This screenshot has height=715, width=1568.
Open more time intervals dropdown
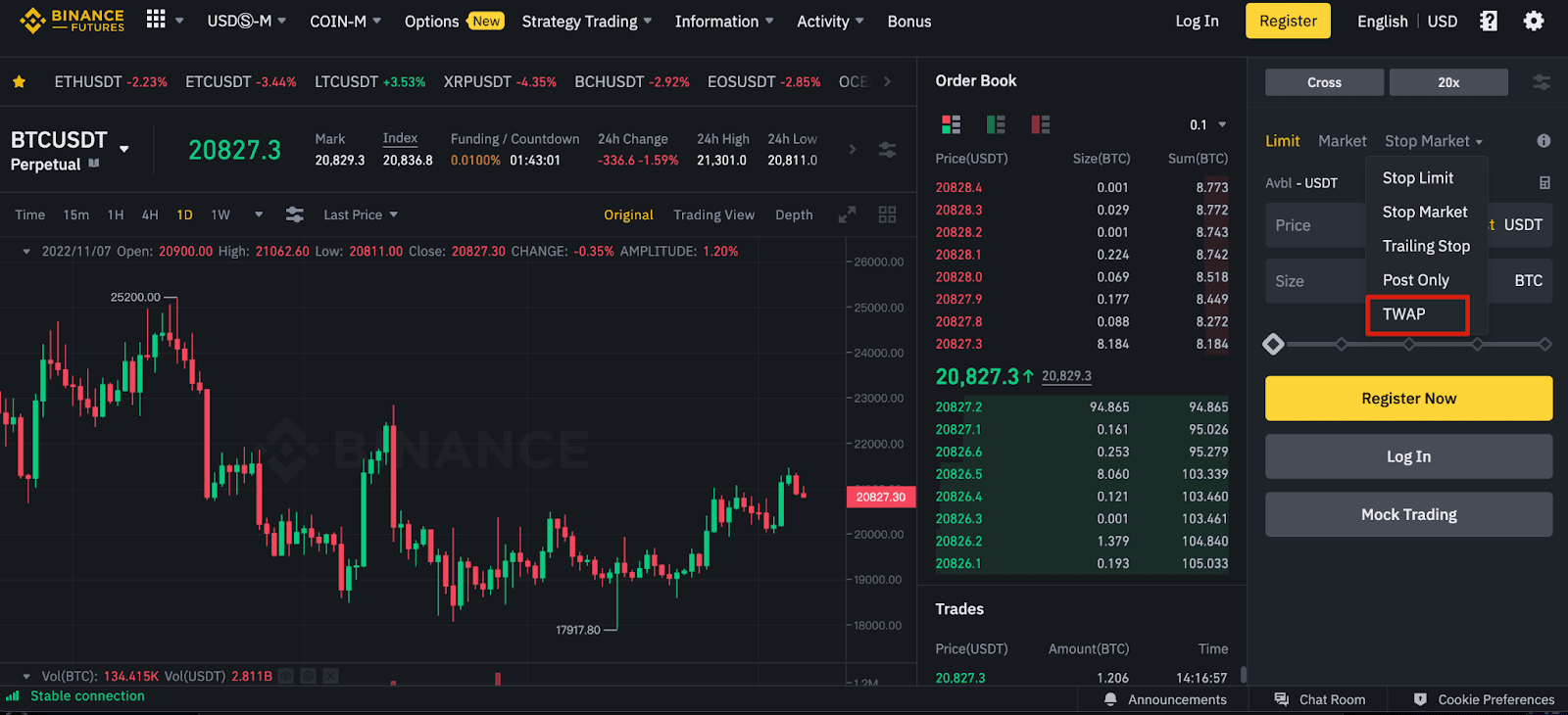259,214
